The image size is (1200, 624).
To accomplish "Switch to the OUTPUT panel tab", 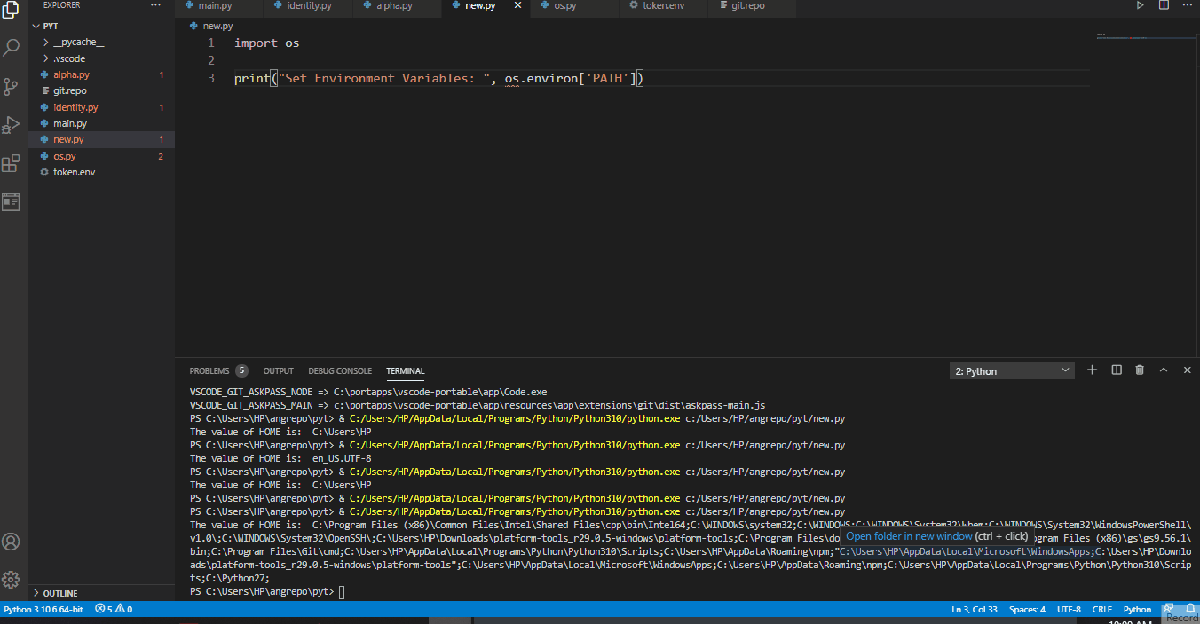I will (277, 370).
